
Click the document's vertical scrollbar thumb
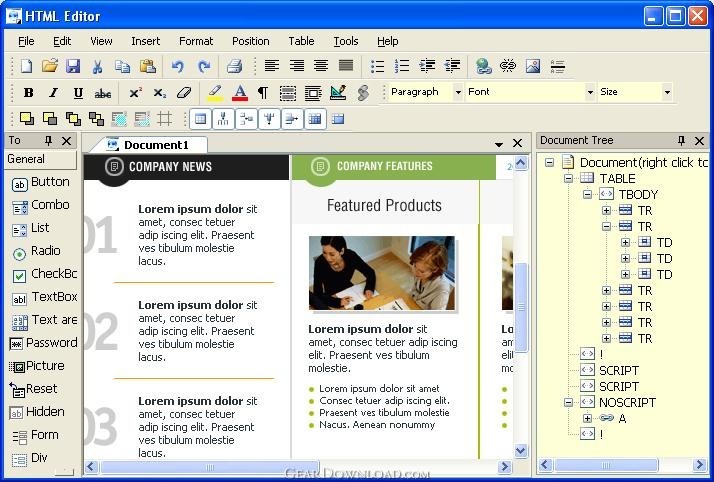point(520,305)
